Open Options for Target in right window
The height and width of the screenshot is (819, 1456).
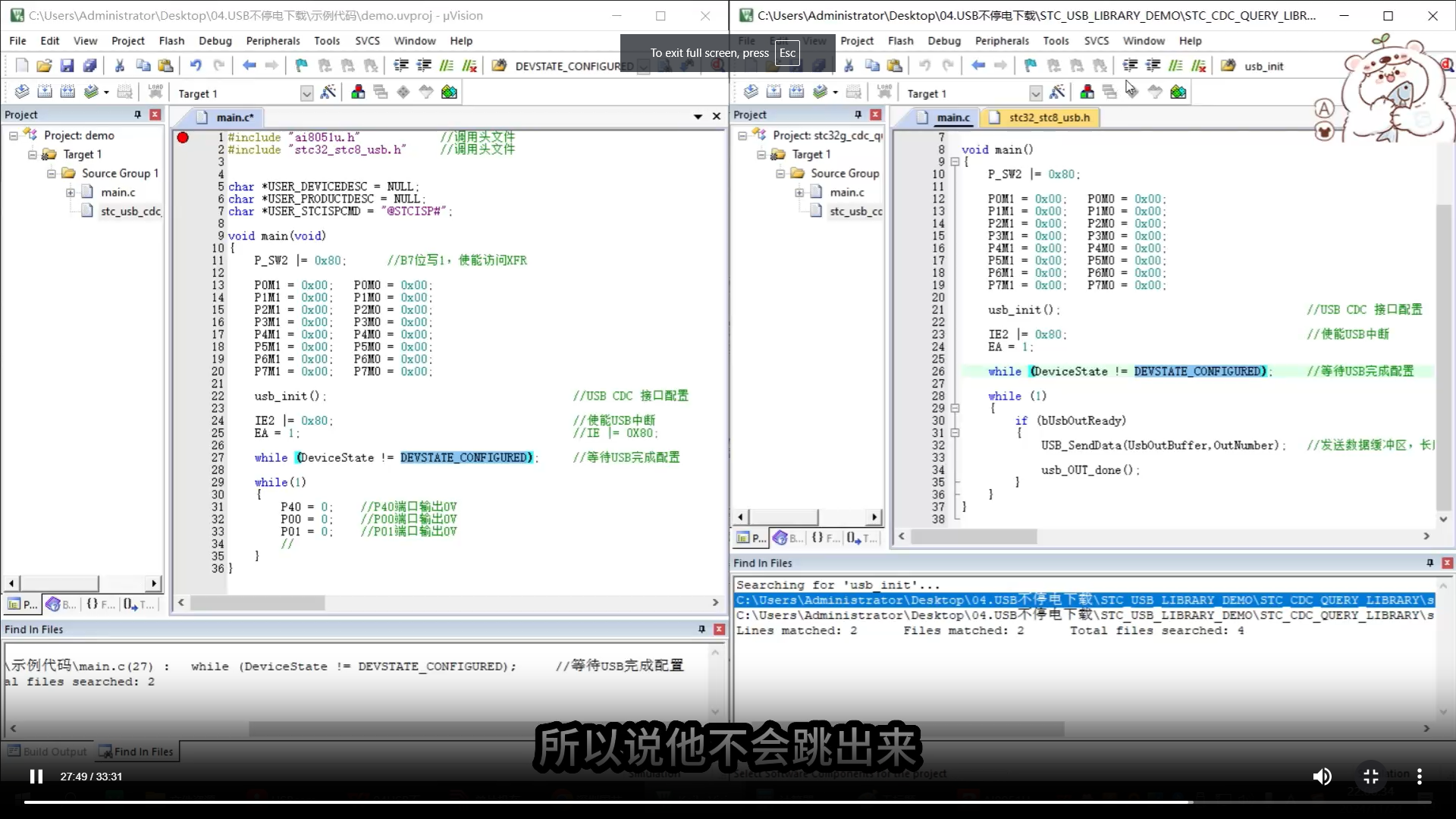click(x=1057, y=92)
